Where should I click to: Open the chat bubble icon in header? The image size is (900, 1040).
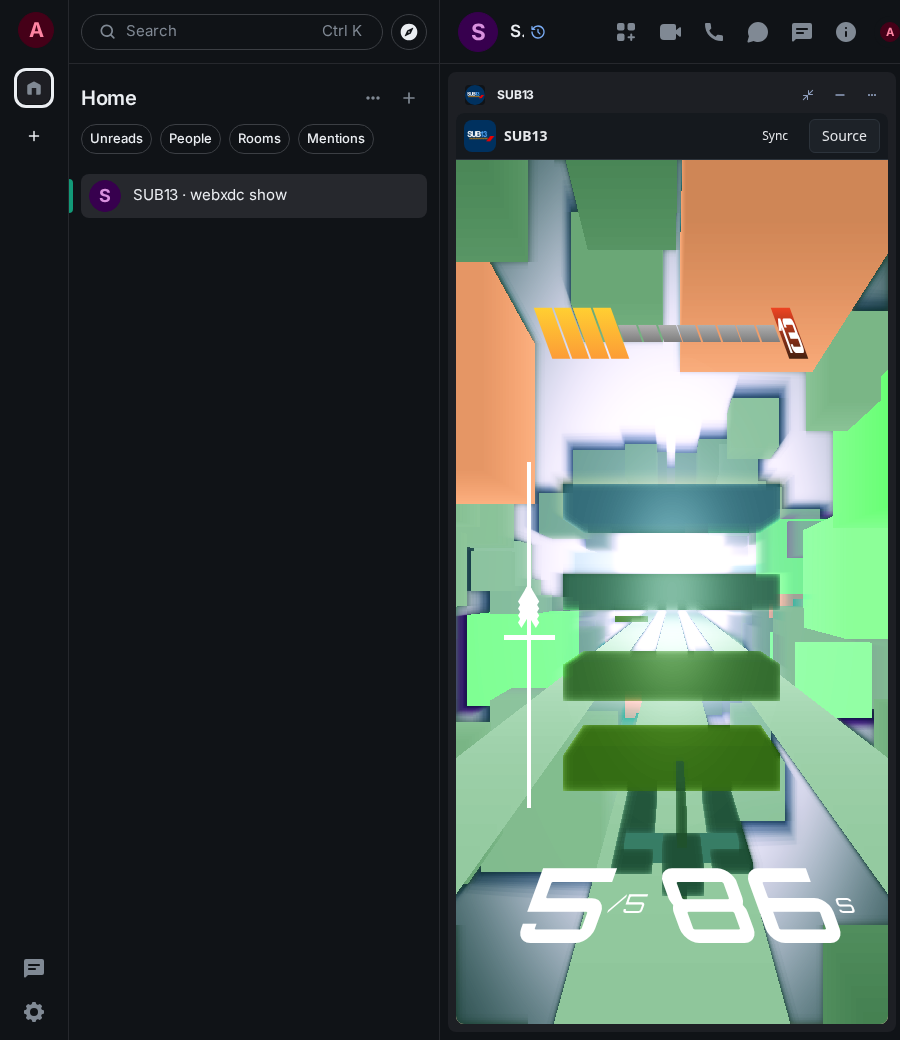757,32
